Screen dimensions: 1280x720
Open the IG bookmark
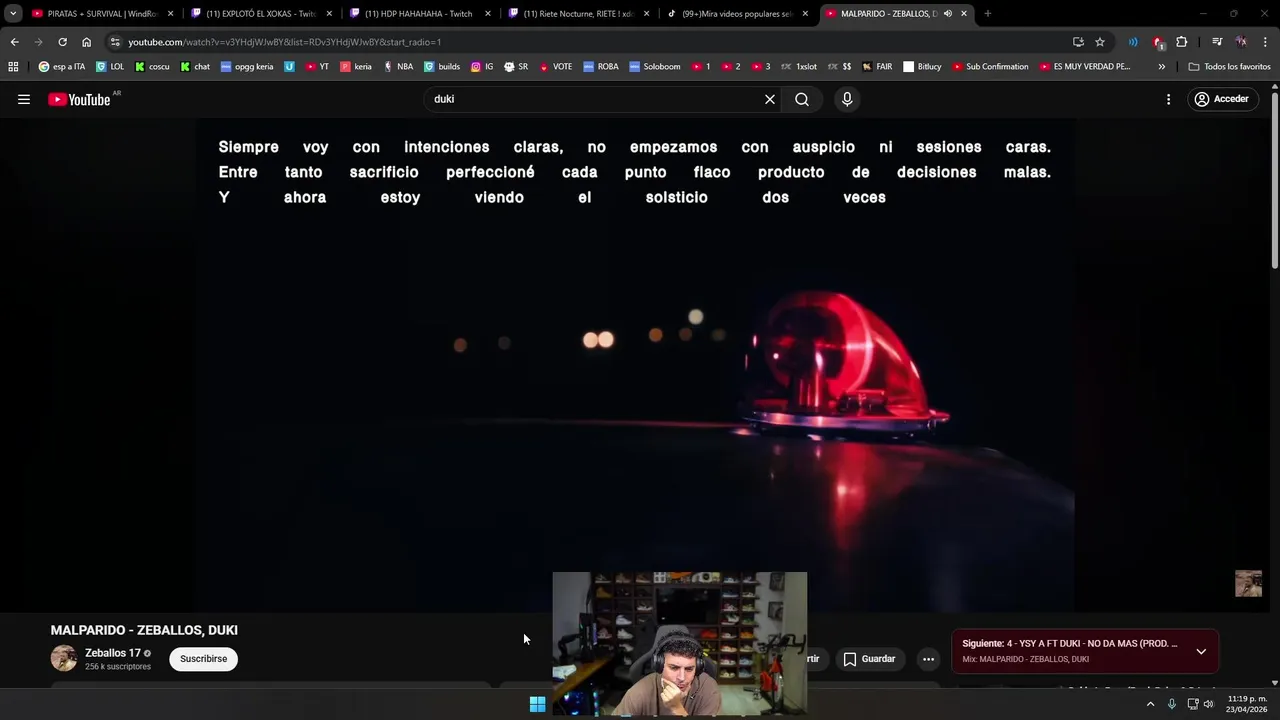pos(482,67)
